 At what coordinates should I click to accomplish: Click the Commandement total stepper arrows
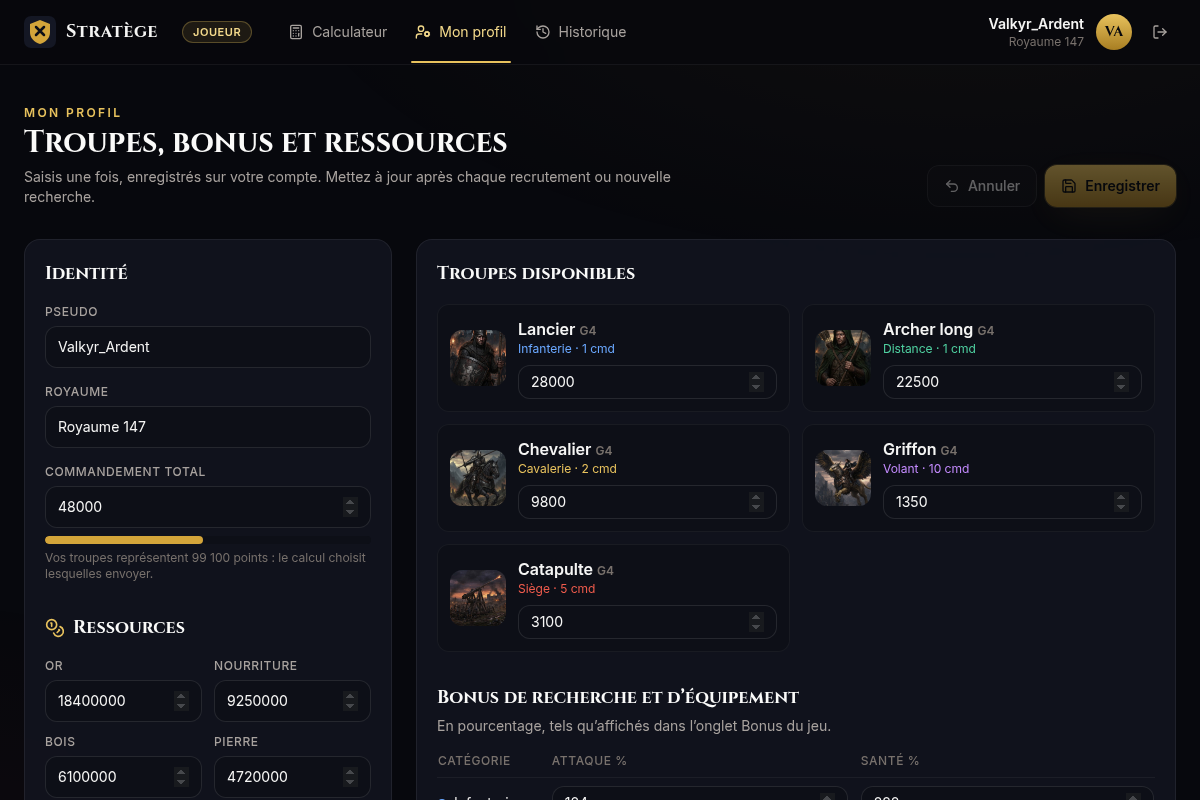pos(350,507)
